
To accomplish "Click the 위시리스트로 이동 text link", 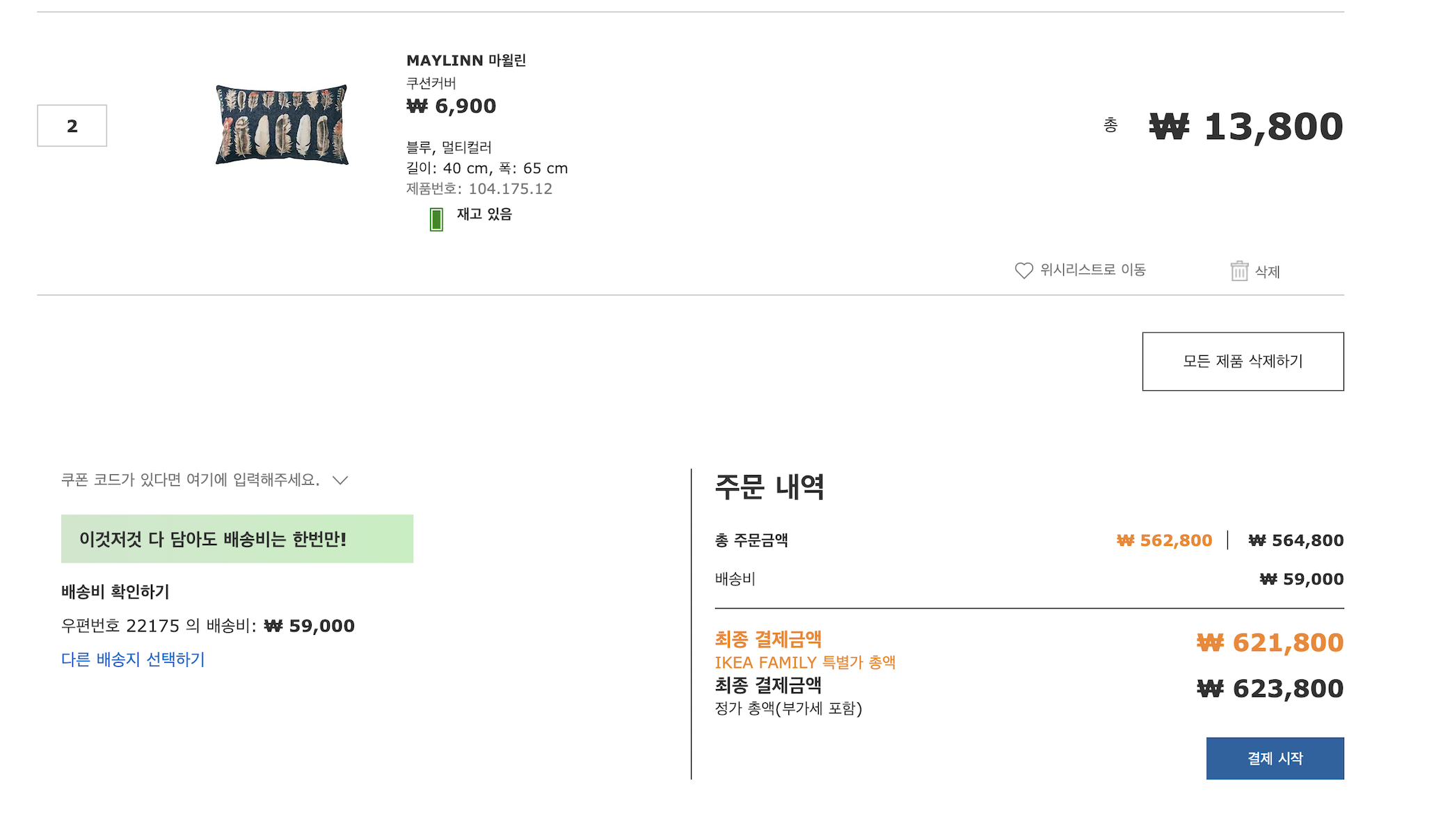I will (x=1092, y=270).
